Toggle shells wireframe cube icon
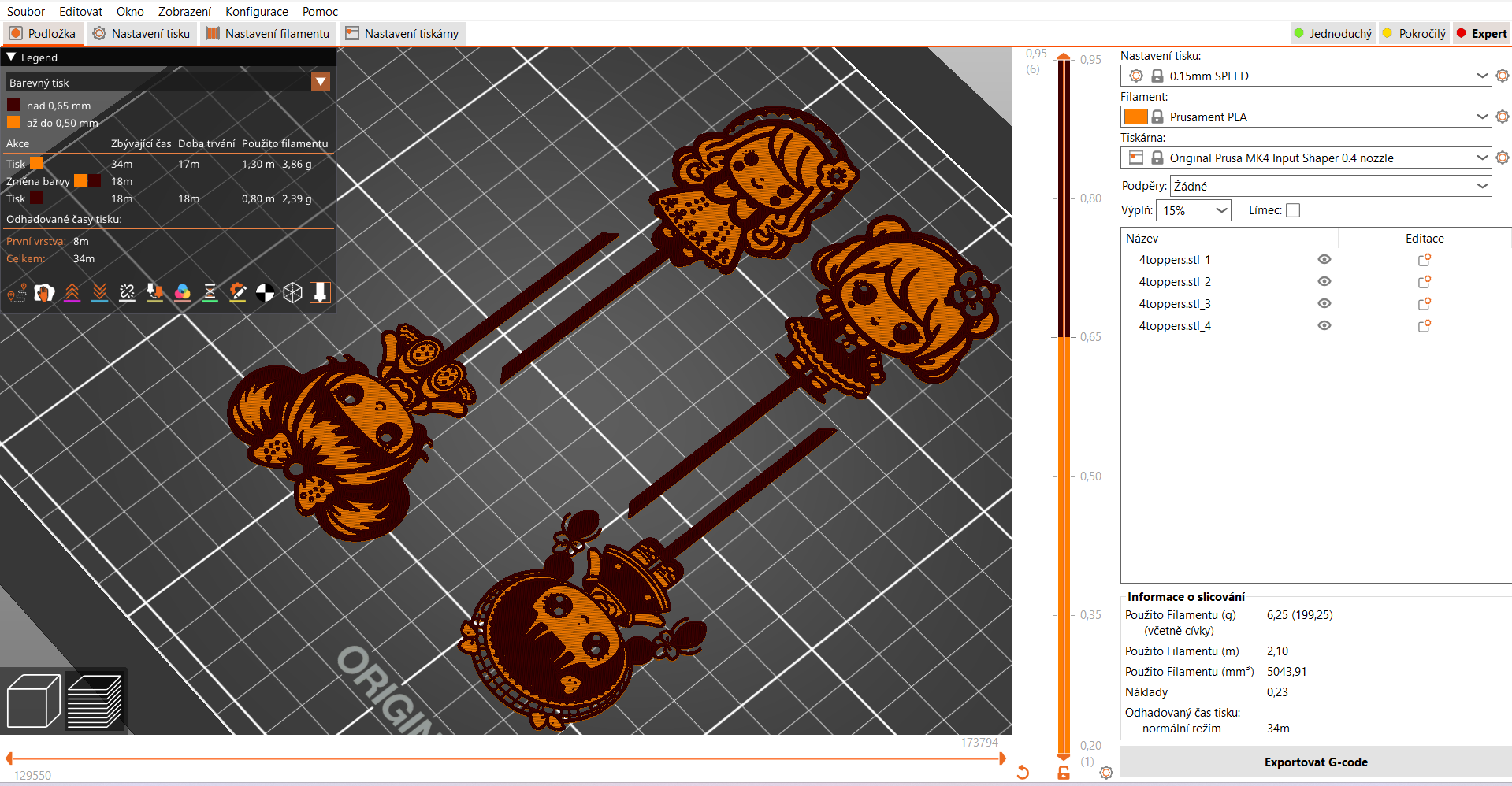This screenshot has height=786, width=1512. [x=292, y=293]
